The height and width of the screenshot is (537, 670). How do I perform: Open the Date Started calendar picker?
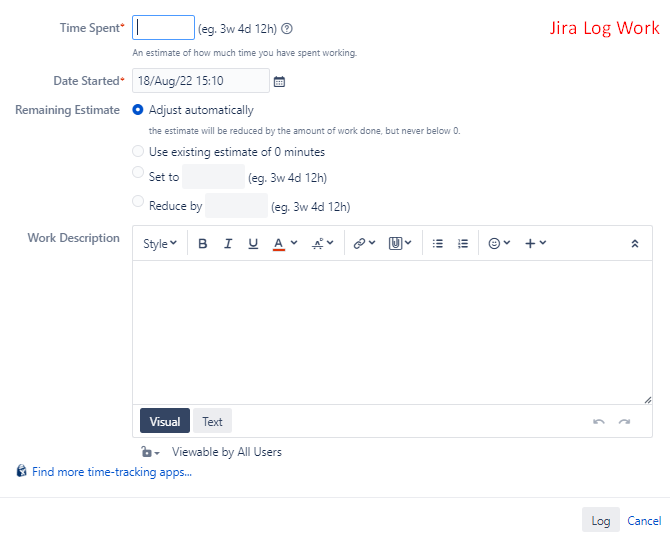(279, 81)
